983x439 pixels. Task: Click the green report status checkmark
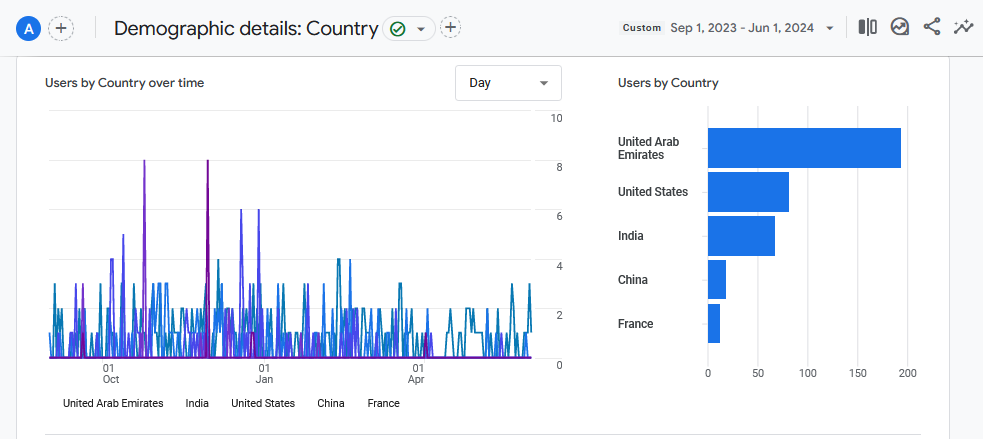tap(397, 29)
